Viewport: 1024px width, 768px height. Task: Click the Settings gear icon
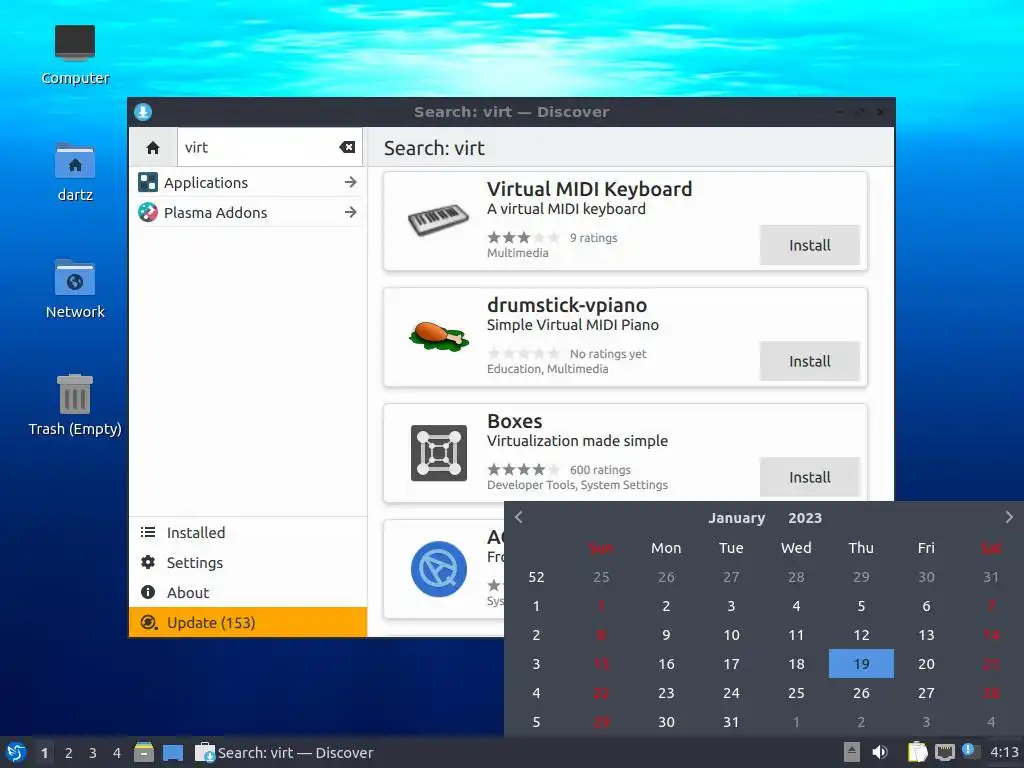click(x=148, y=562)
